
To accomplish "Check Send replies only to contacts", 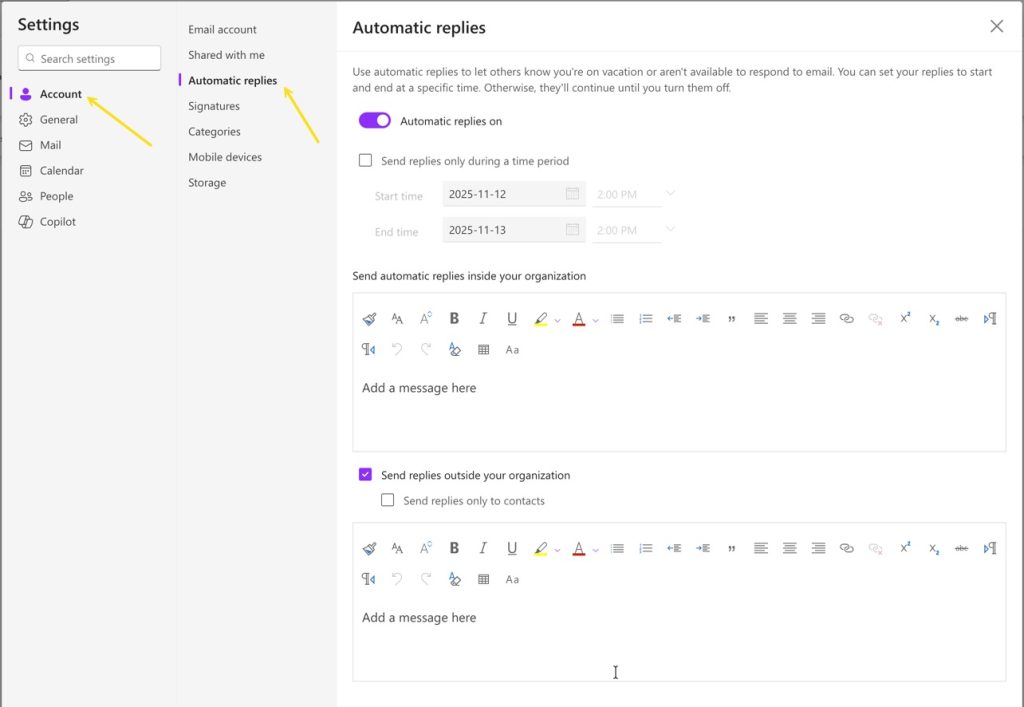I will click(x=388, y=500).
